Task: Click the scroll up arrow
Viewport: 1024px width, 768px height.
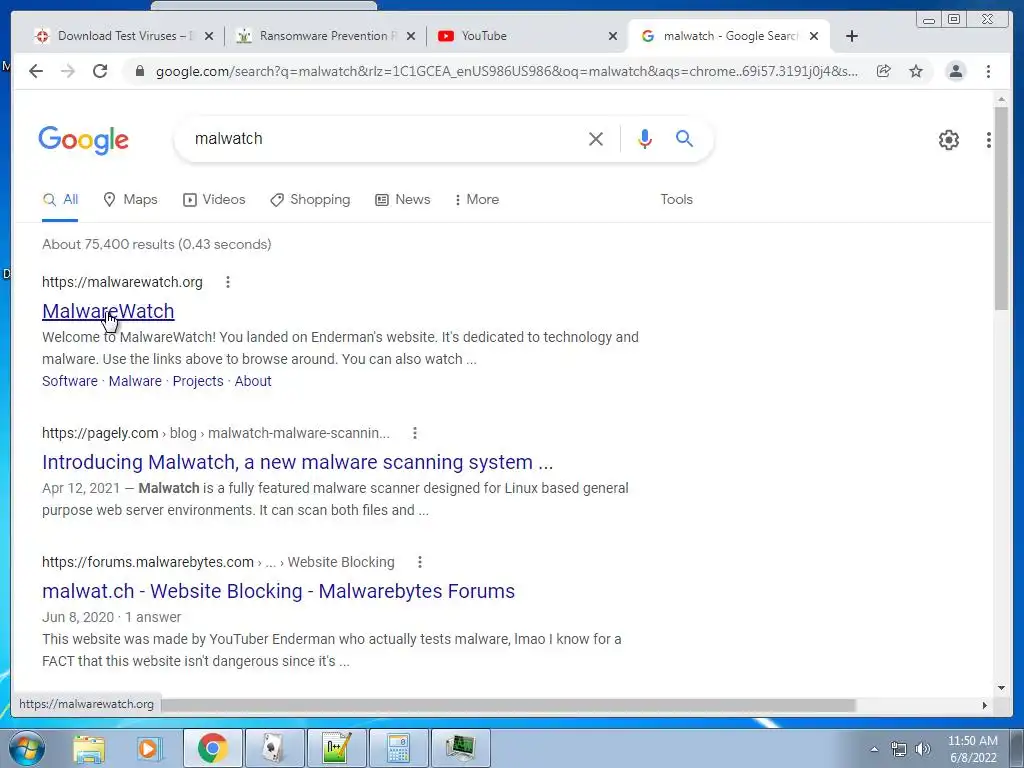Action: click(x=1001, y=99)
